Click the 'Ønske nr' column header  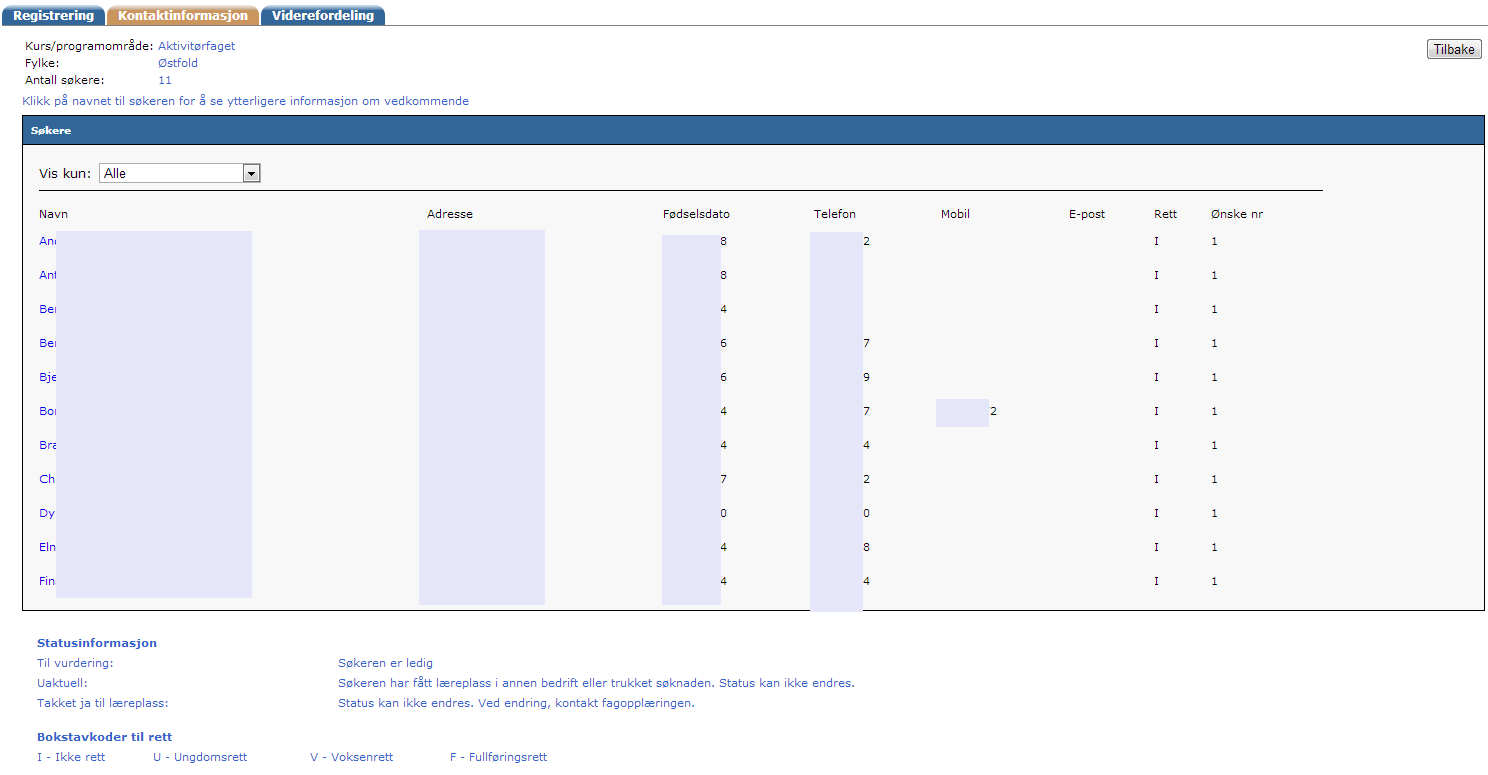click(x=1237, y=214)
